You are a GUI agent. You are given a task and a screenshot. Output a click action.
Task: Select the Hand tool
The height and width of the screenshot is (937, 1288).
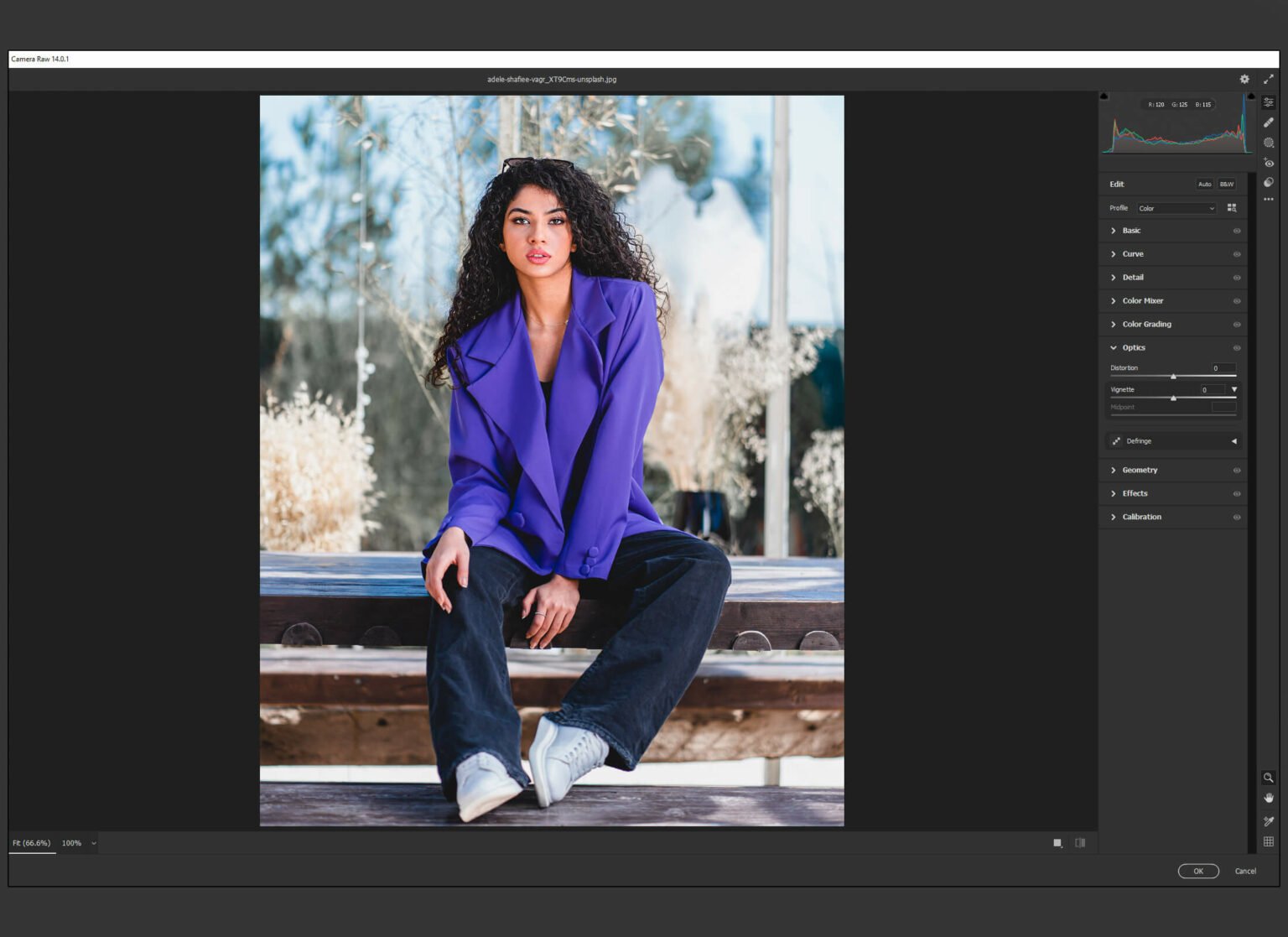coord(1269,798)
